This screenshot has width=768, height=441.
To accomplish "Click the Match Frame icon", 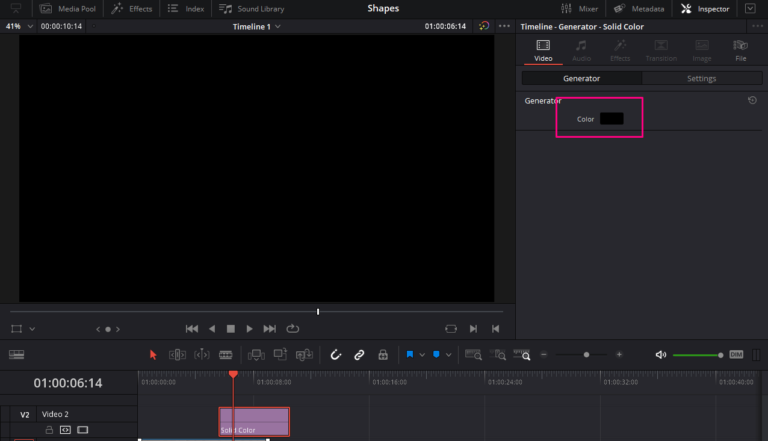I will (x=451, y=329).
